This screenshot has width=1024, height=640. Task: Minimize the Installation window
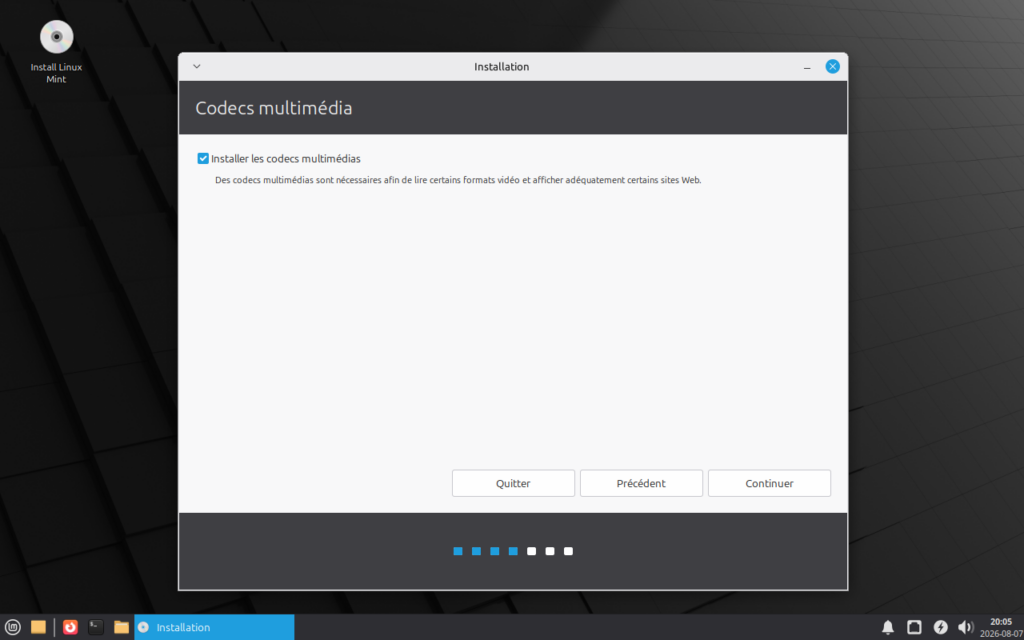click(x=808, y=67)
